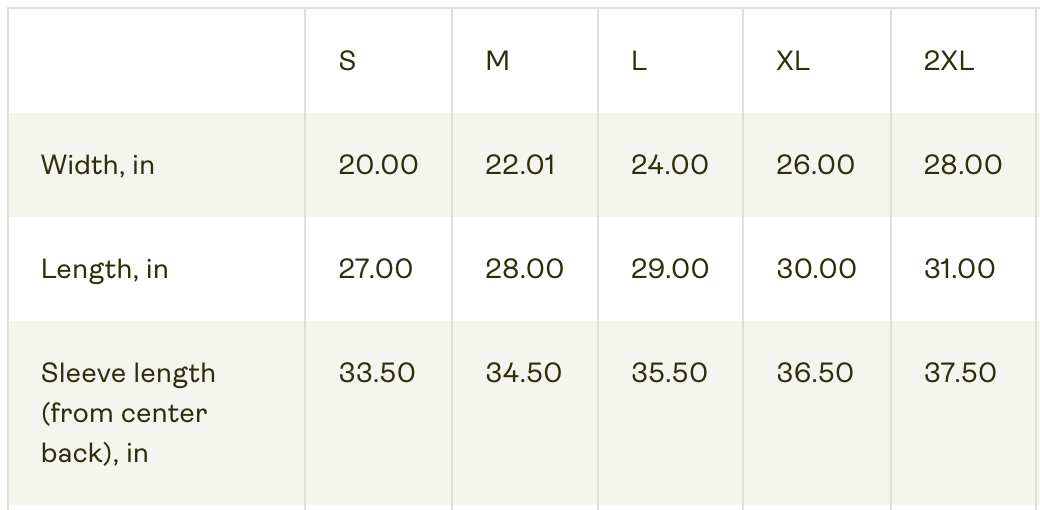The height and width of the screenshot is (510, 1040).
Task: Select the width value 24.00 for L
Action: (x=669, y=165)
